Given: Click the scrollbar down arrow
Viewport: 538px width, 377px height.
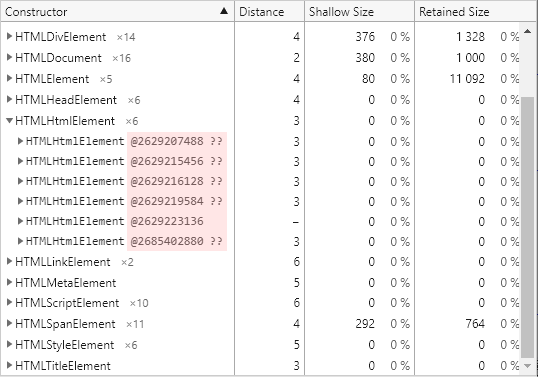Looking at the screenshot, I should 527,366.
